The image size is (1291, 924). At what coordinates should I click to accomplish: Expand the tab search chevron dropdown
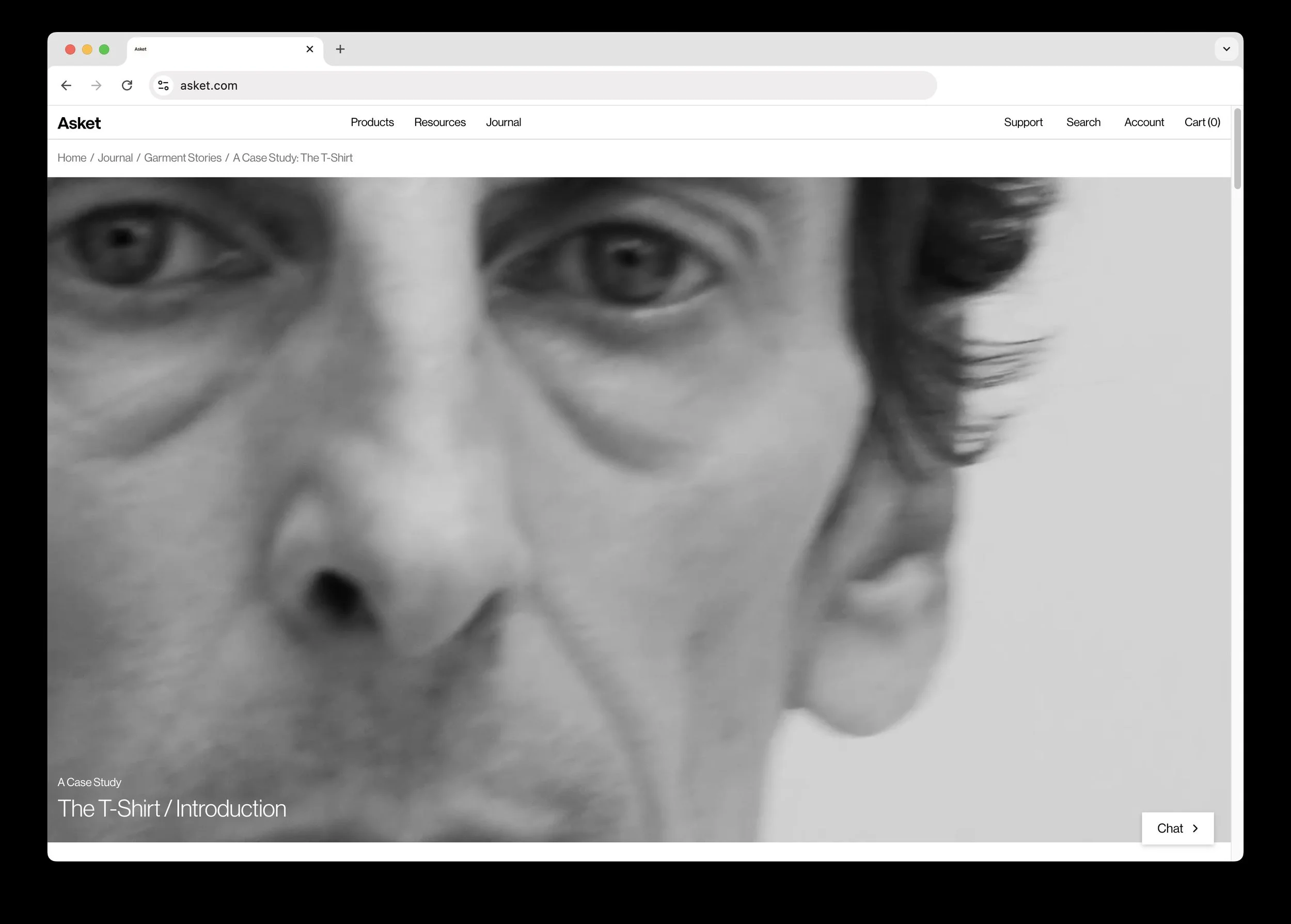coord(1226,50)
